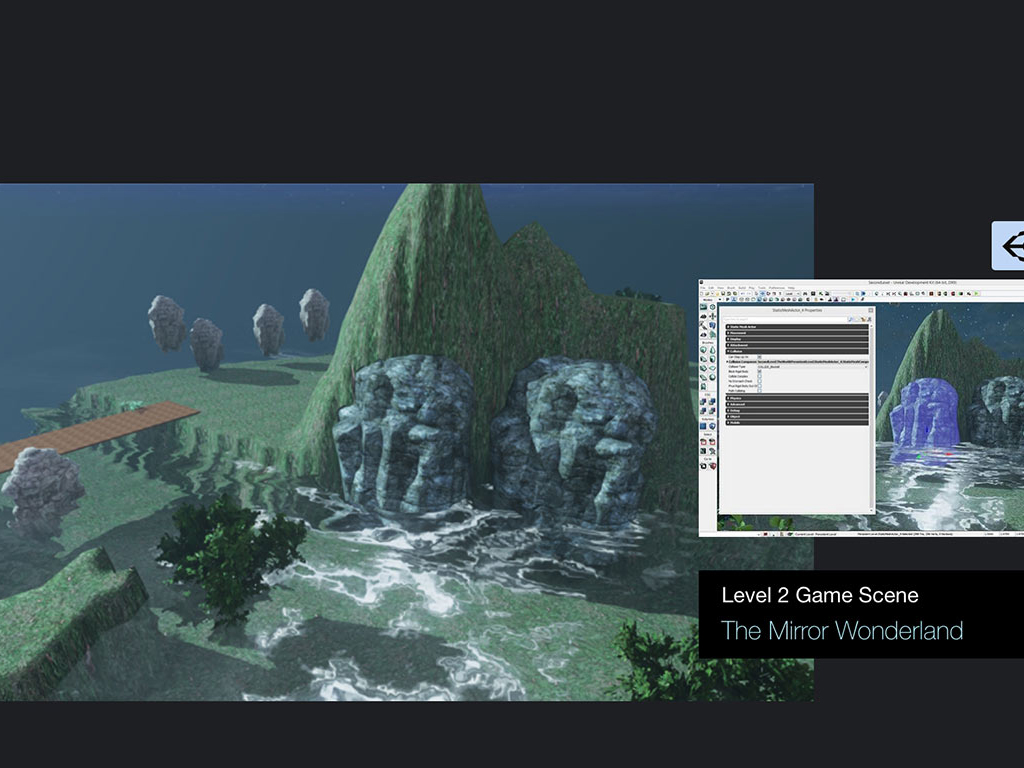Image resolution: width=1024 pixels, height=768 pixels.
Task: Toggle the Can Step Up On checkbox
Action: 759,356
